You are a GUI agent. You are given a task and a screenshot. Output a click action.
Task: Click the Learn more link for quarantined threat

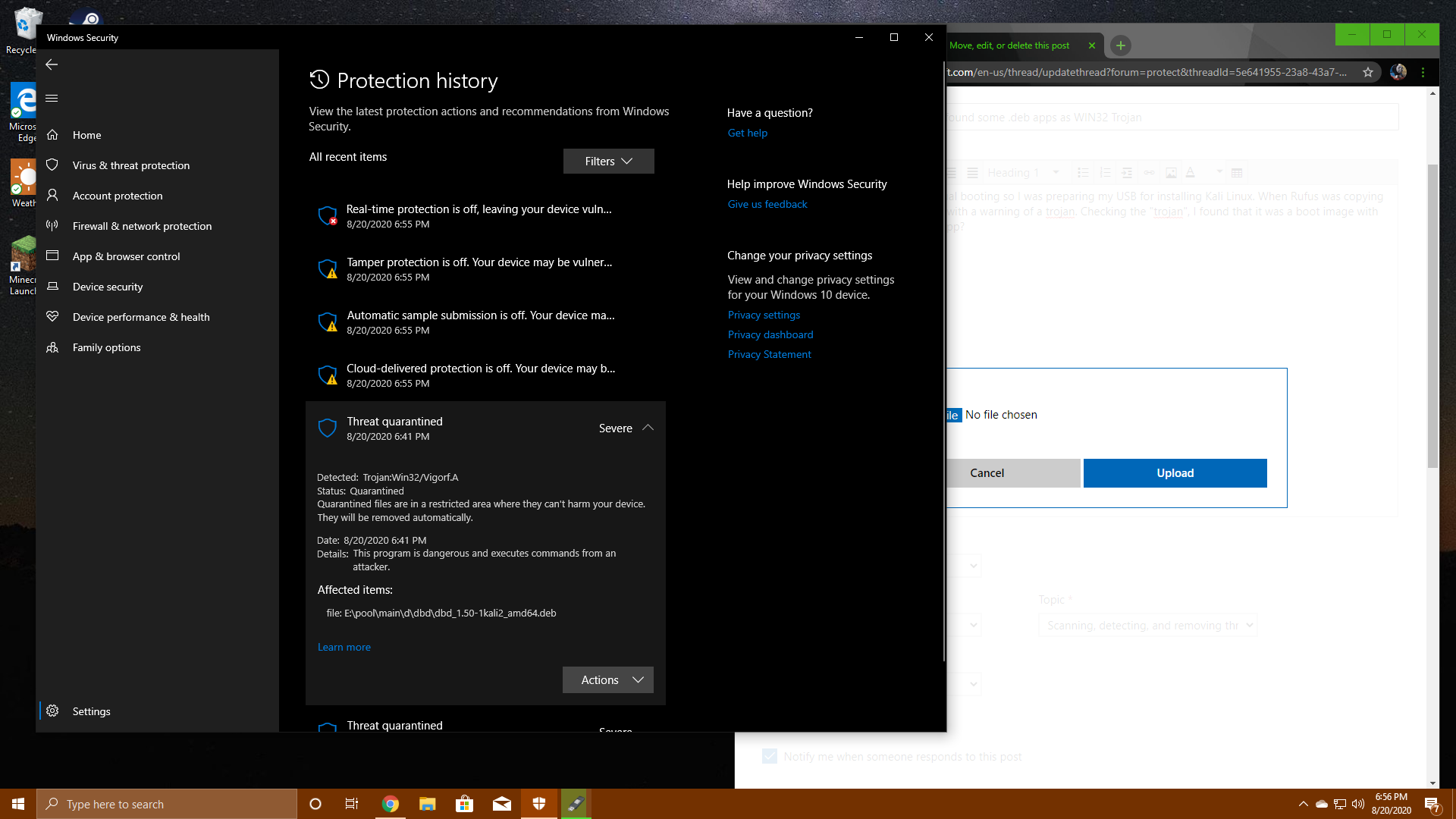click(x=344, y=646)
